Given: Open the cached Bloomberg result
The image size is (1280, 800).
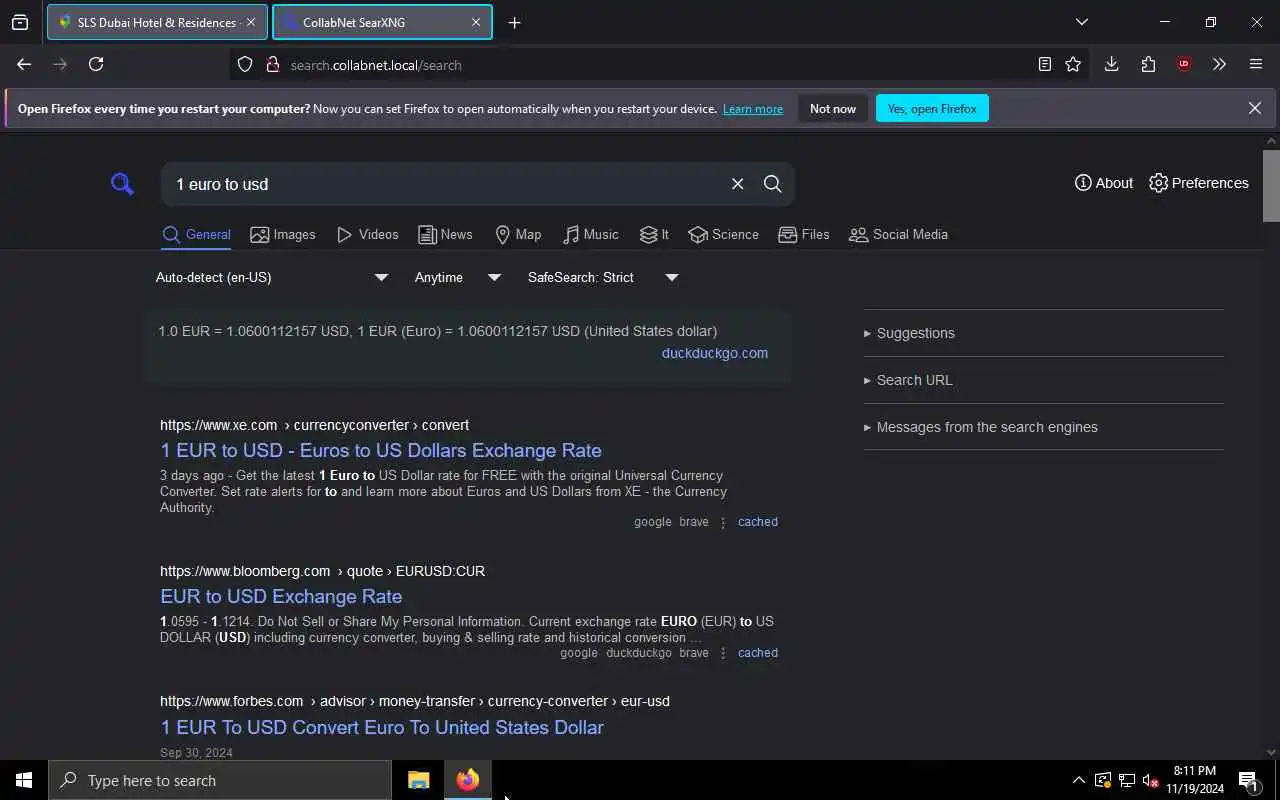Looking at the screenshot, I should (757, 653).
